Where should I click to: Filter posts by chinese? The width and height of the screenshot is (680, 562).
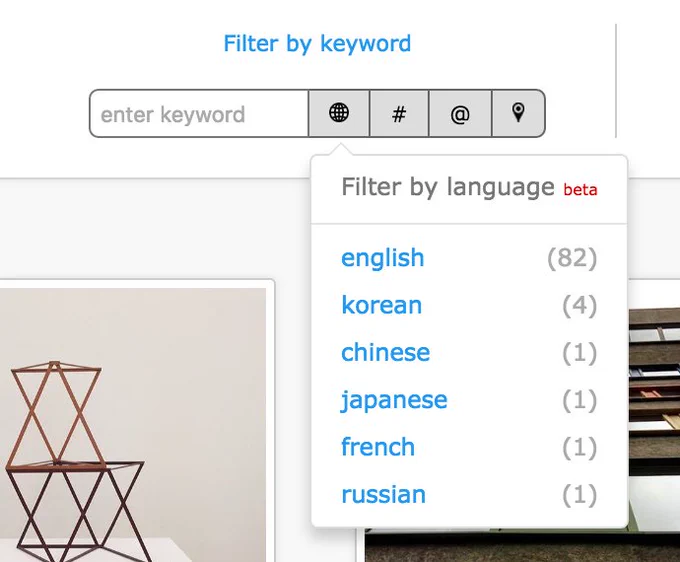click(386, 352)
